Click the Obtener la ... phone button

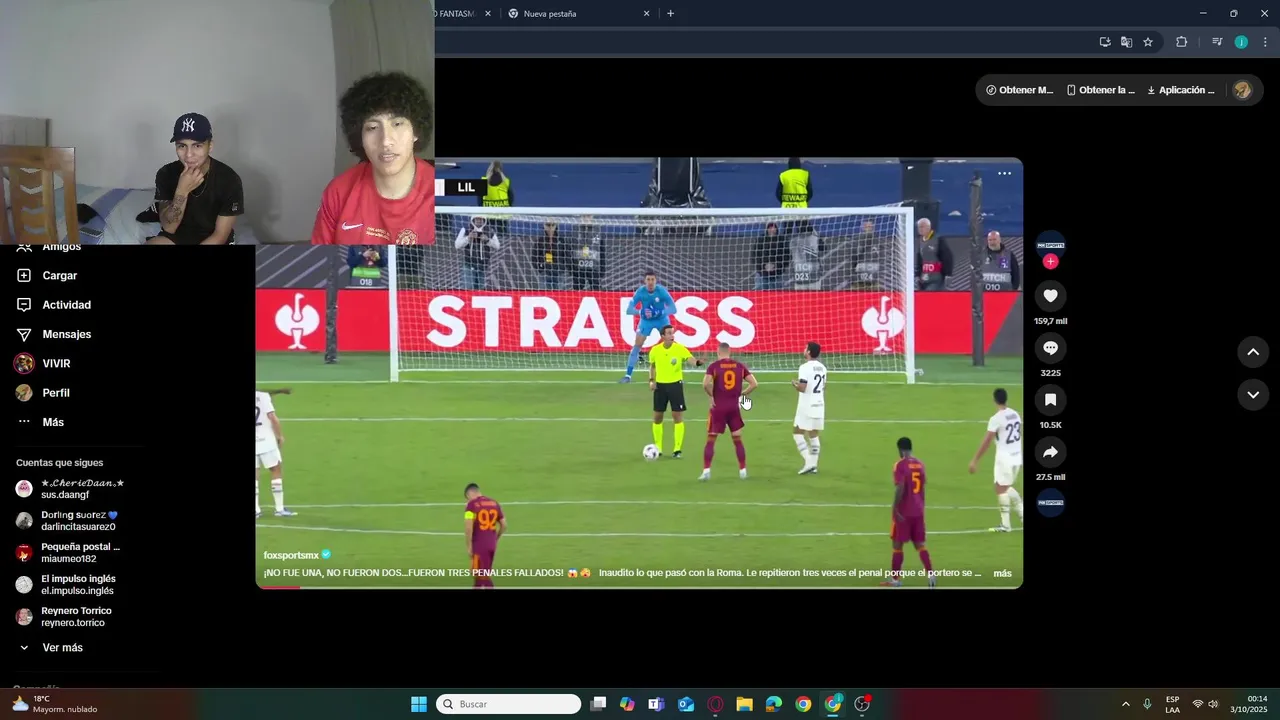[x=1100, y=90]
